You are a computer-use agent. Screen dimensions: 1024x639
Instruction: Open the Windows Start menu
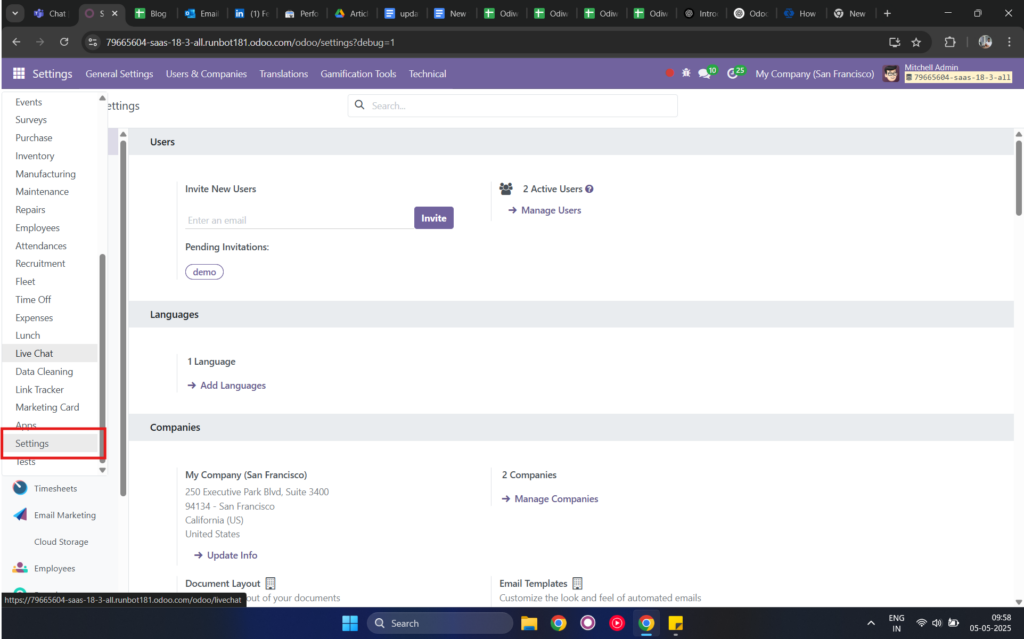[349, 622]
